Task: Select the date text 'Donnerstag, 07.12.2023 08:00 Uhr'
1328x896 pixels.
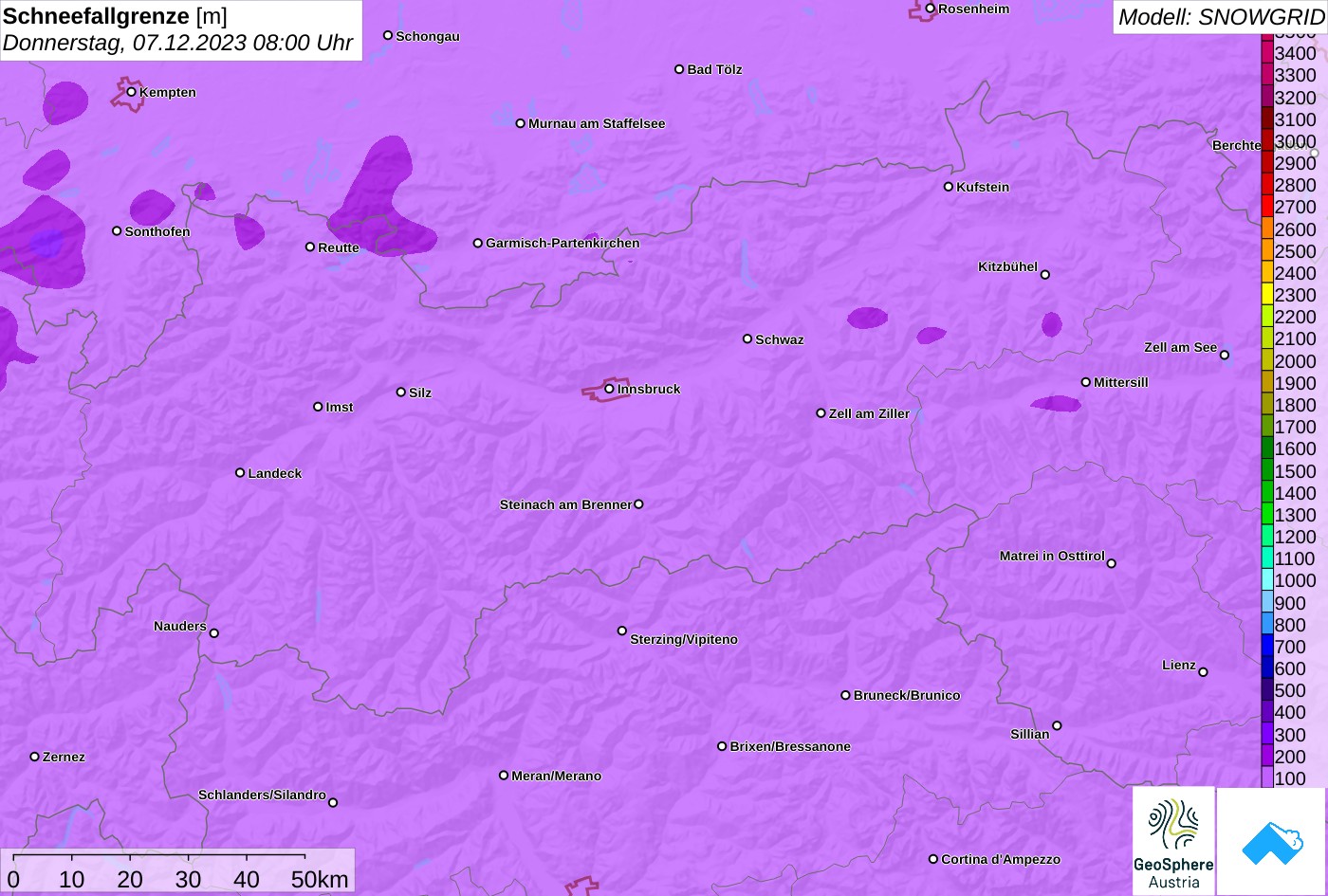Action: [x=178, y=43]
